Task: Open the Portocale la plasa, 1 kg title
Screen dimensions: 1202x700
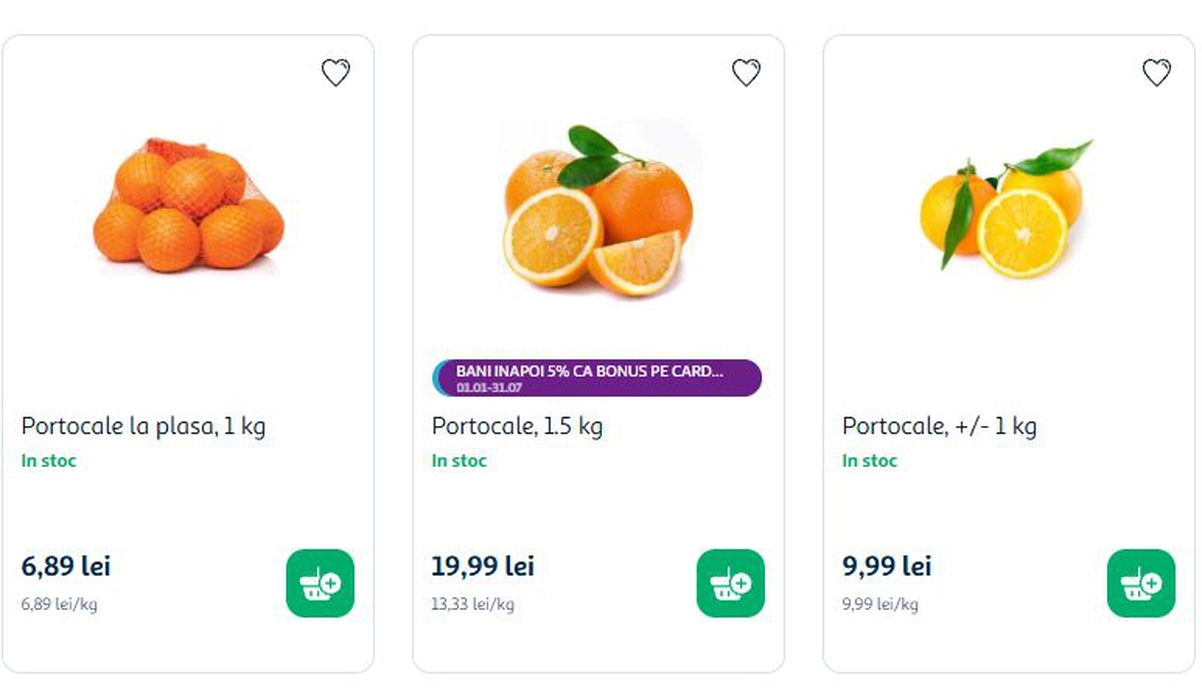Action: click(143, 426)
